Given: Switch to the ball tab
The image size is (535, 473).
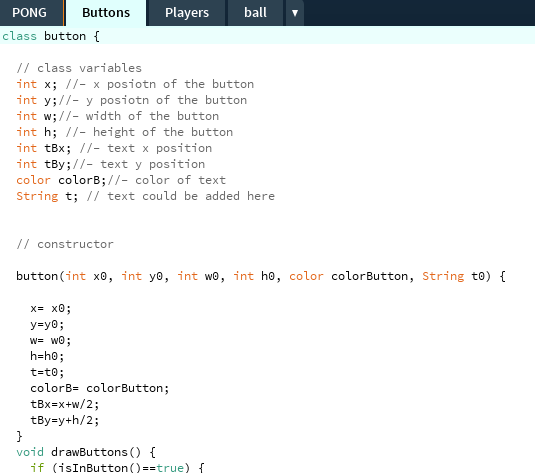Looking at the screenshot, I should coord(255,13).
